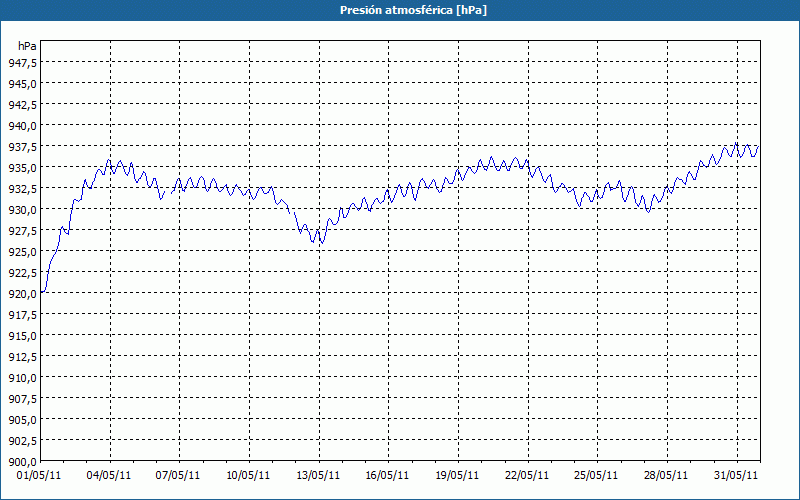Click the 932,5 y-axis label

tap(22, 188)
